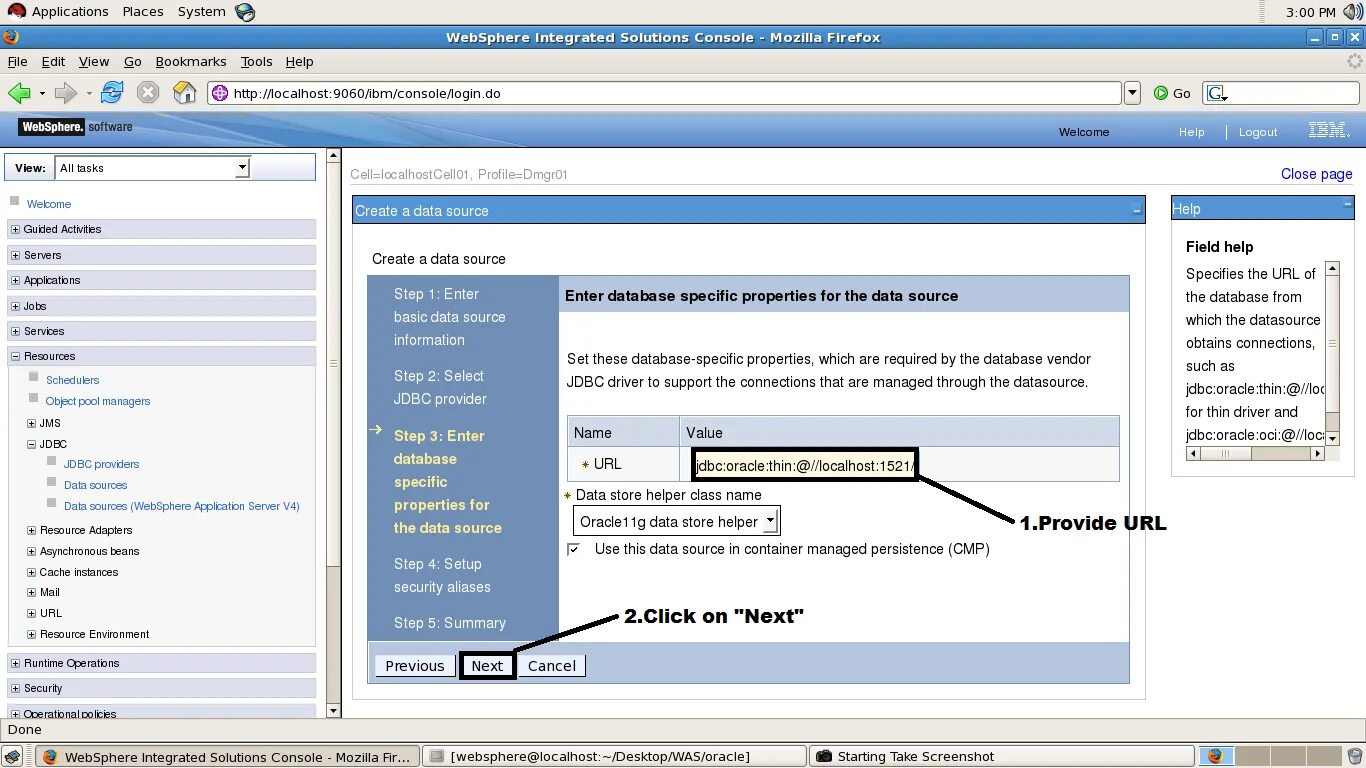Open the Back button history dropdown arrow
The height and width of the screenshot is (768, 1366).
(42, 93)
